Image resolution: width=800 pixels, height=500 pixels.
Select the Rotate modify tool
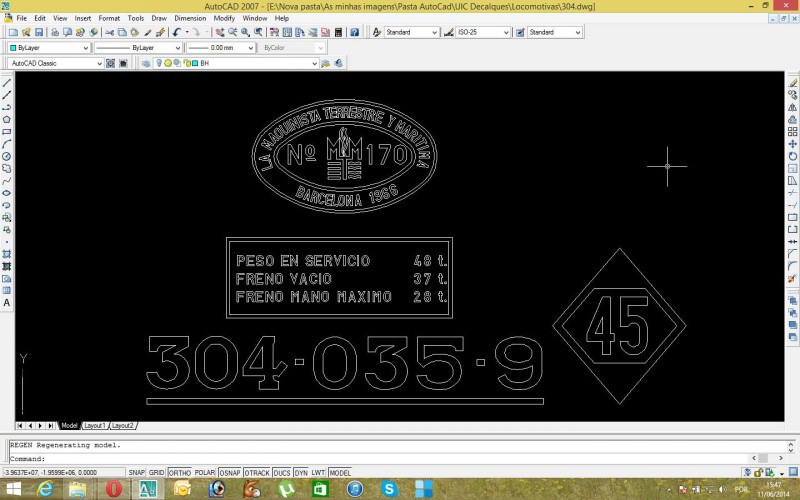click(792, 157)
